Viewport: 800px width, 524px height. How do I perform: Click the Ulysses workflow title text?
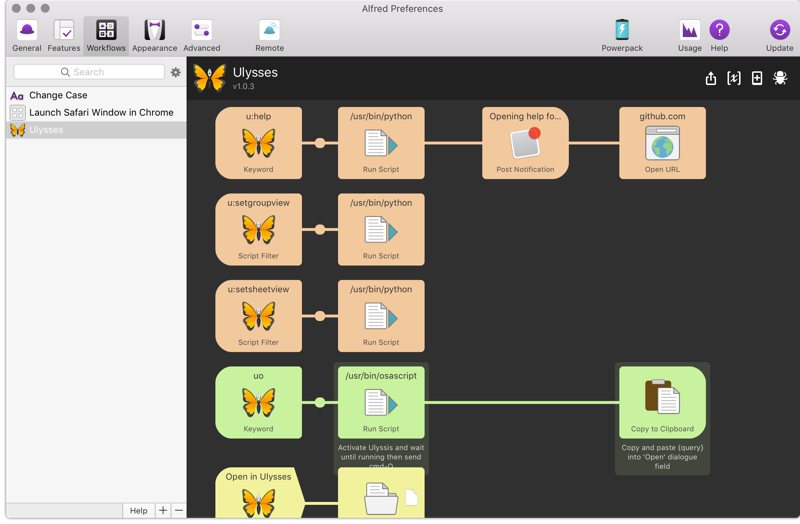tap(255, 72)
